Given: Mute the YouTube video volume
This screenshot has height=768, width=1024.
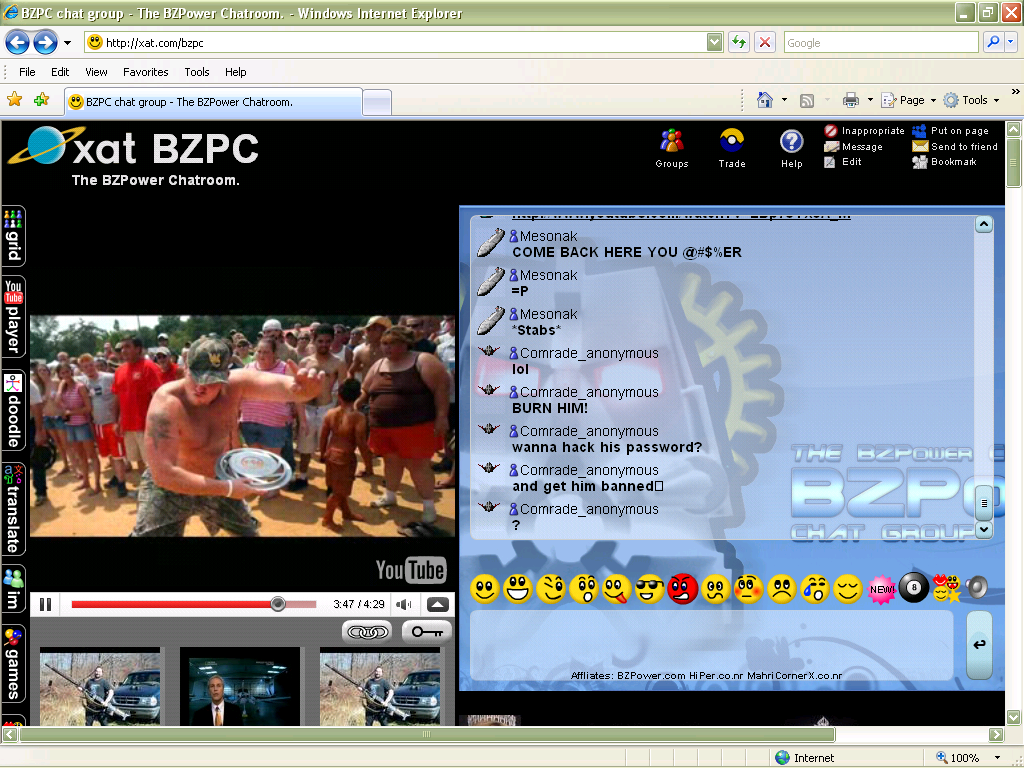Looking at the screenshot, I should pos(405,603).
